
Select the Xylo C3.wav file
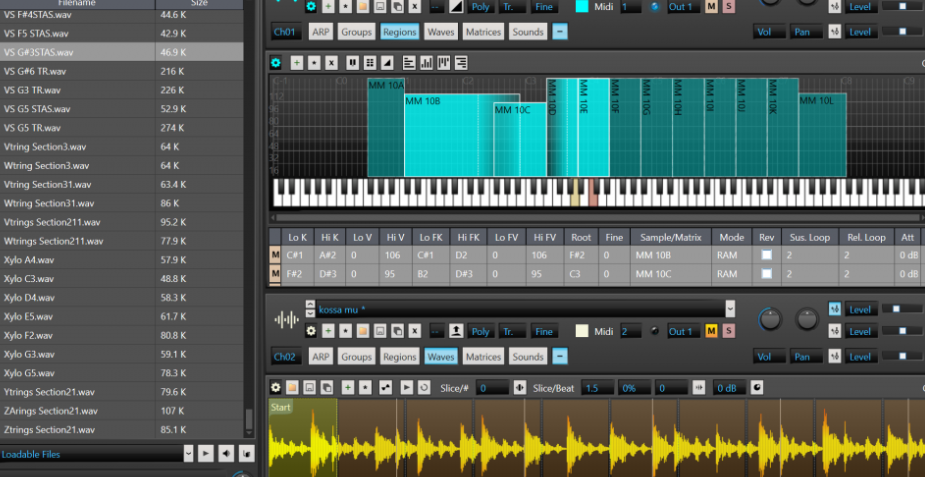pyautogui.click(x=28, y=278)
